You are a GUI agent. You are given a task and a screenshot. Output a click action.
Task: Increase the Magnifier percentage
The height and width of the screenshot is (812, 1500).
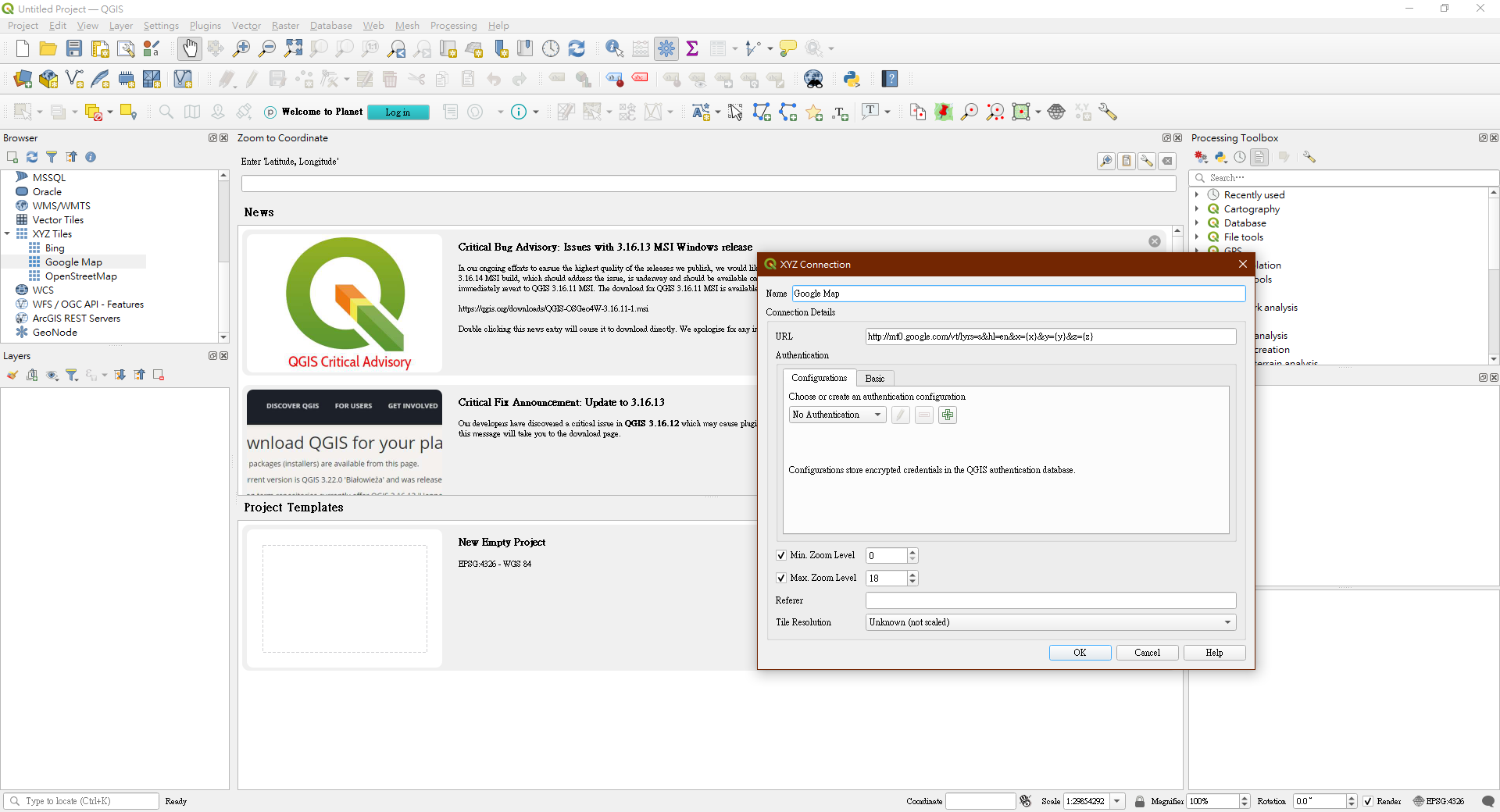coord(1245,798)
